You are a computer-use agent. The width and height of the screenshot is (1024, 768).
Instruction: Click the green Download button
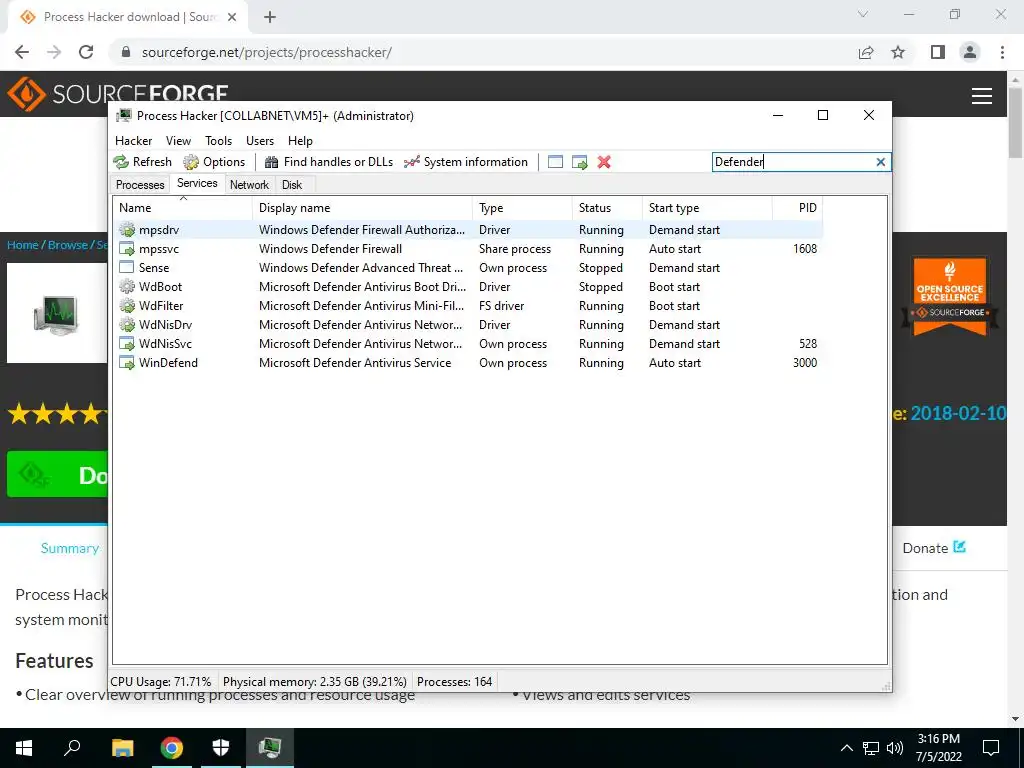(57, 475)
